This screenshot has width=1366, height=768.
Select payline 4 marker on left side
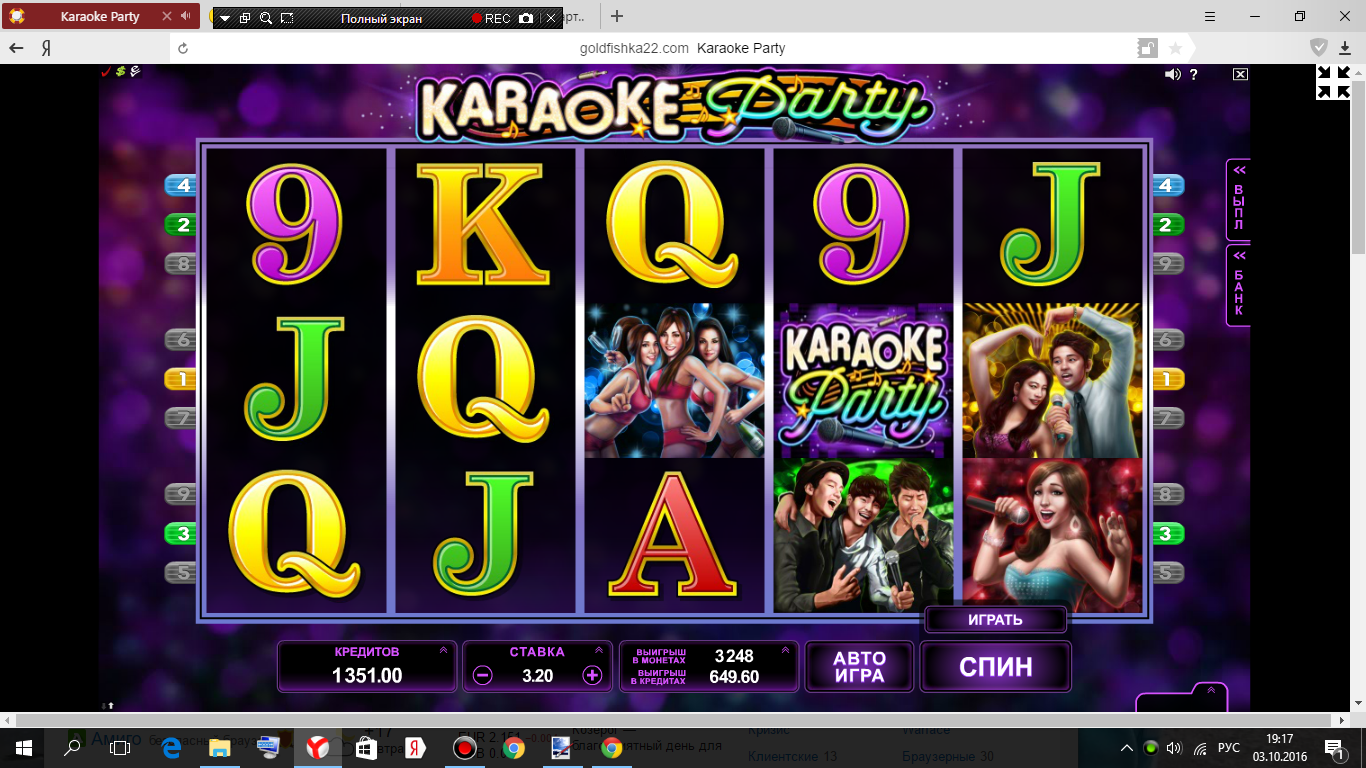point(182,185)
